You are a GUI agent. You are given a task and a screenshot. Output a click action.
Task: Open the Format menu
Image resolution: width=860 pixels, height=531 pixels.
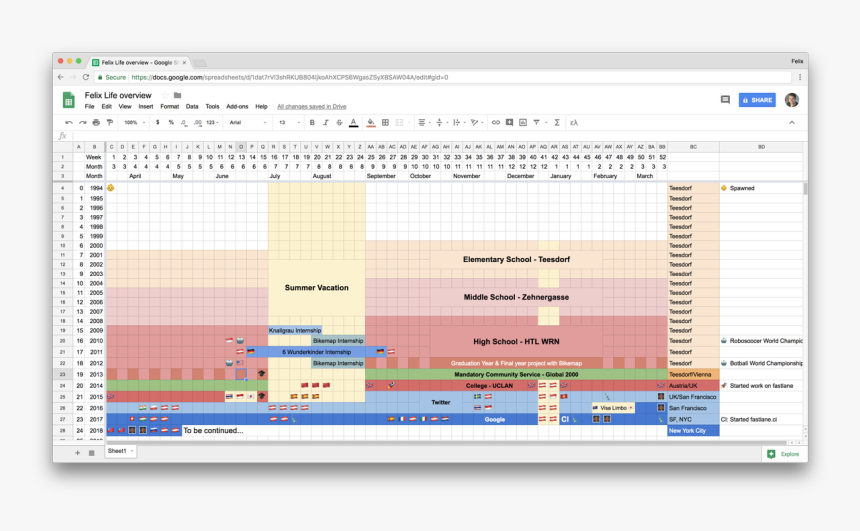(x=169, y=106)
